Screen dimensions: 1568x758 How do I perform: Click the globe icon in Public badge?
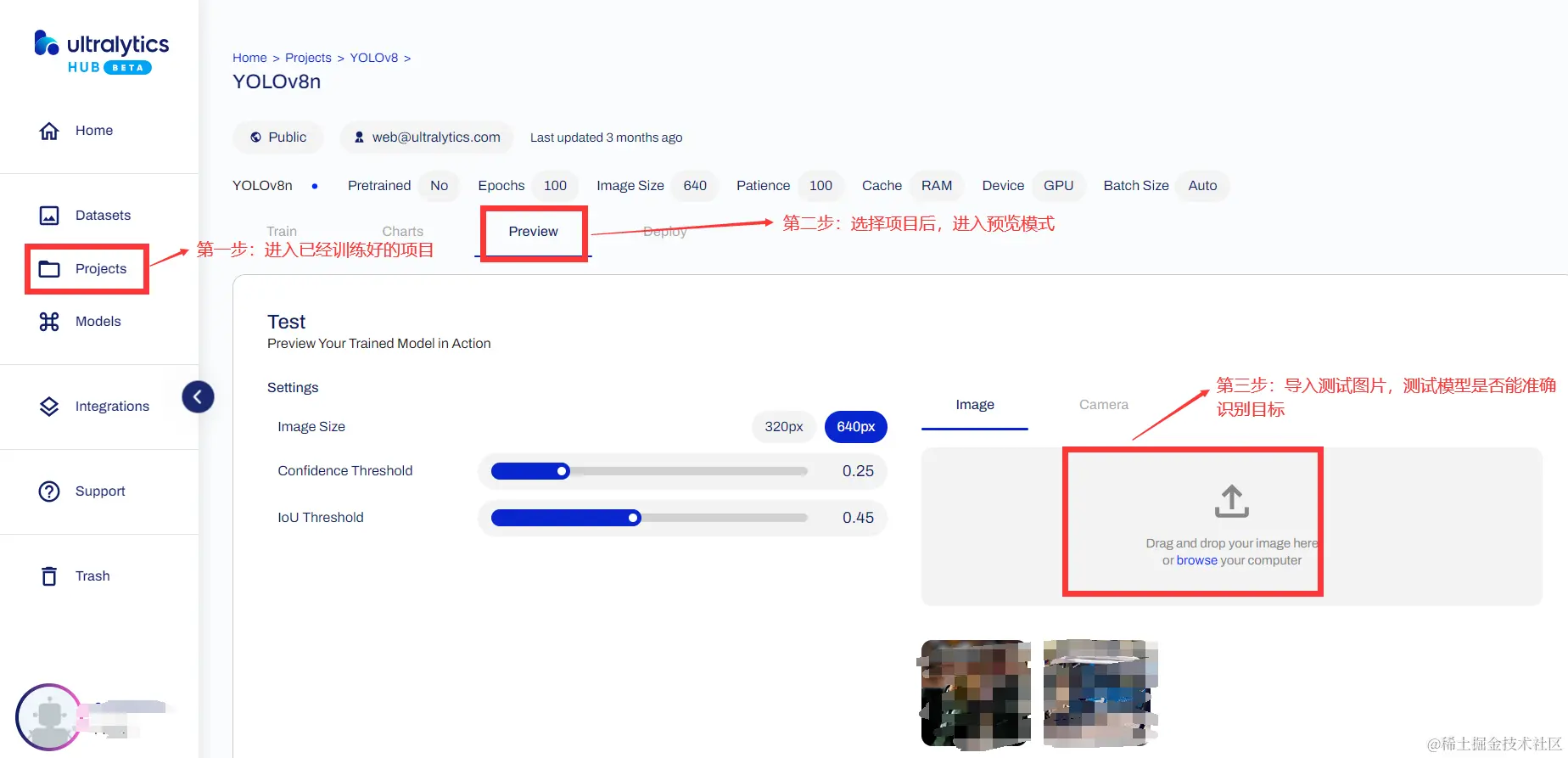click(255, 138)
